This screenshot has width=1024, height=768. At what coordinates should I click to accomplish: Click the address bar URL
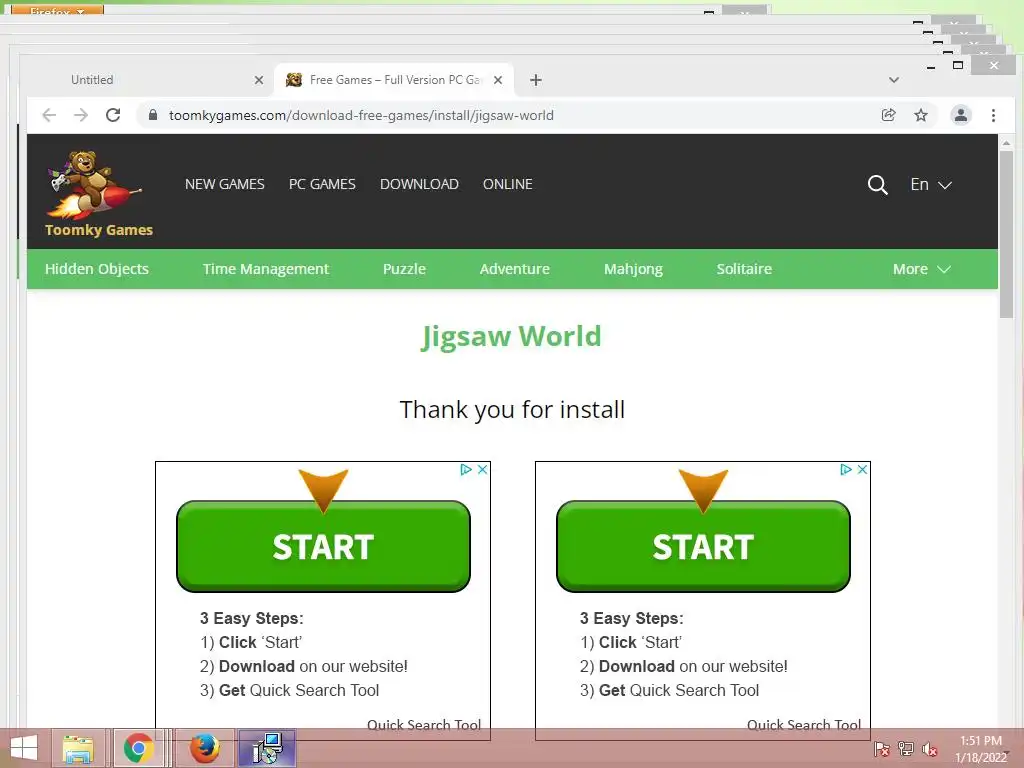click(361, 116)
